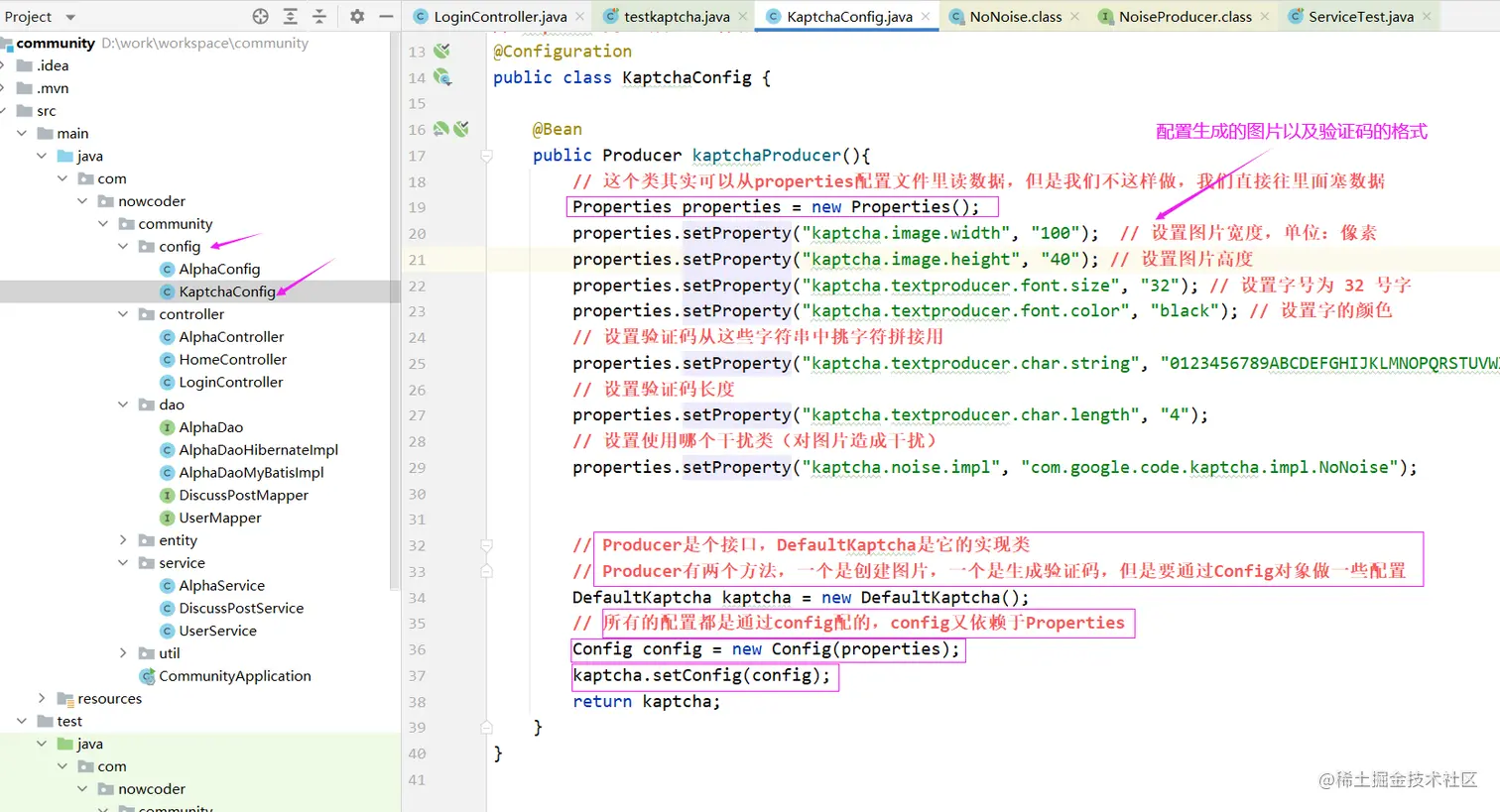Click the first green gutter icon on line 16
Screen dimensions: 1500x812
[440, 129]
